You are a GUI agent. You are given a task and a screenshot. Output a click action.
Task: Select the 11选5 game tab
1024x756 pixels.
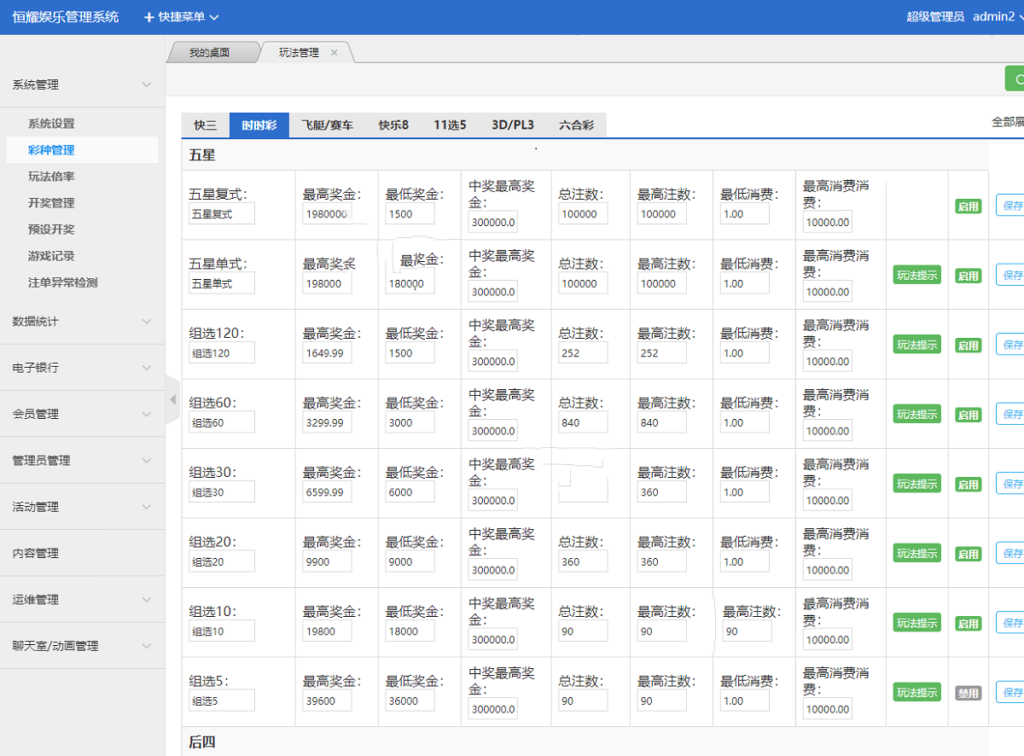coord(450,125)
